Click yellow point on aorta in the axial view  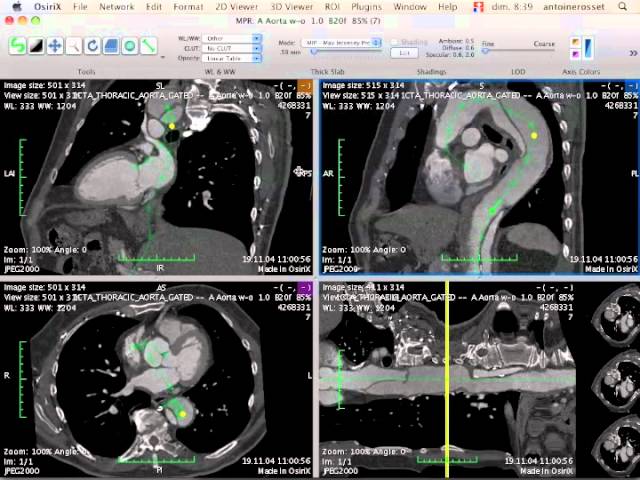183,414
